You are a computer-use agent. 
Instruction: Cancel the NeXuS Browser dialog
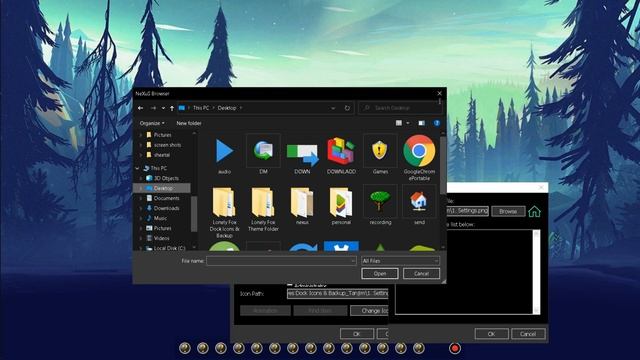coord(421,273)
